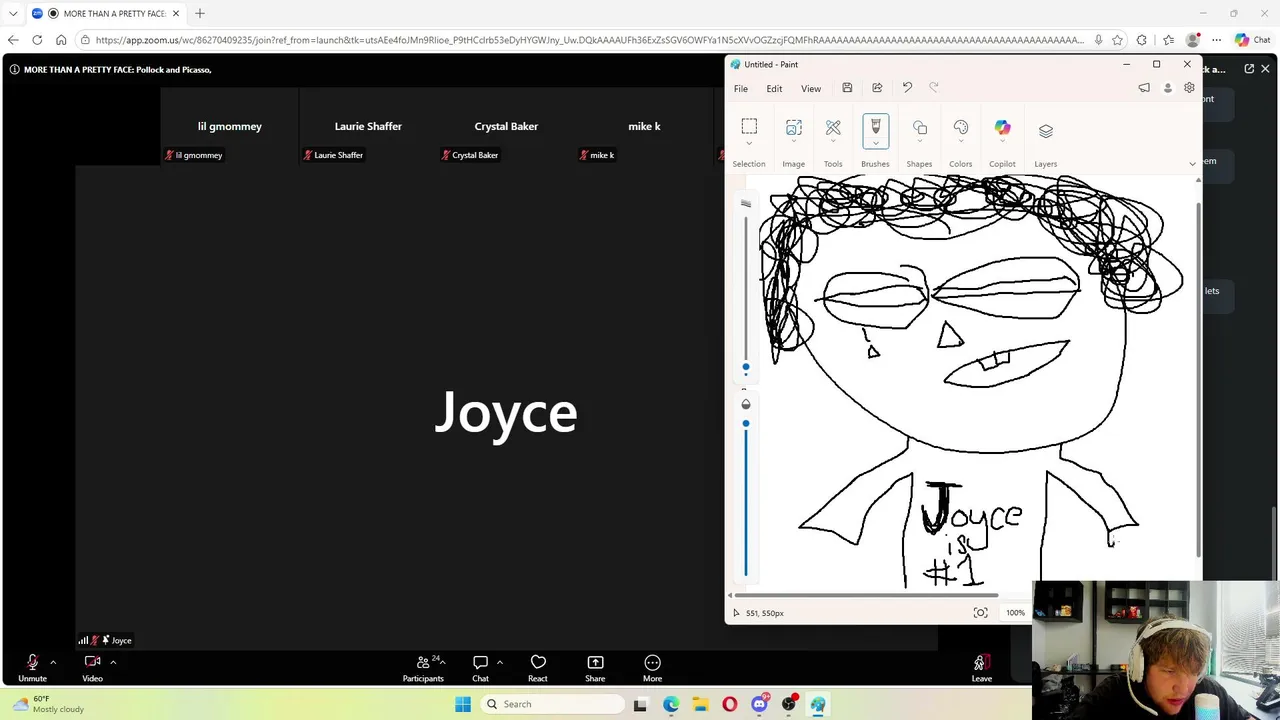
Task: Open the Copilot tool in Paint
Action: click(1002, 128)
